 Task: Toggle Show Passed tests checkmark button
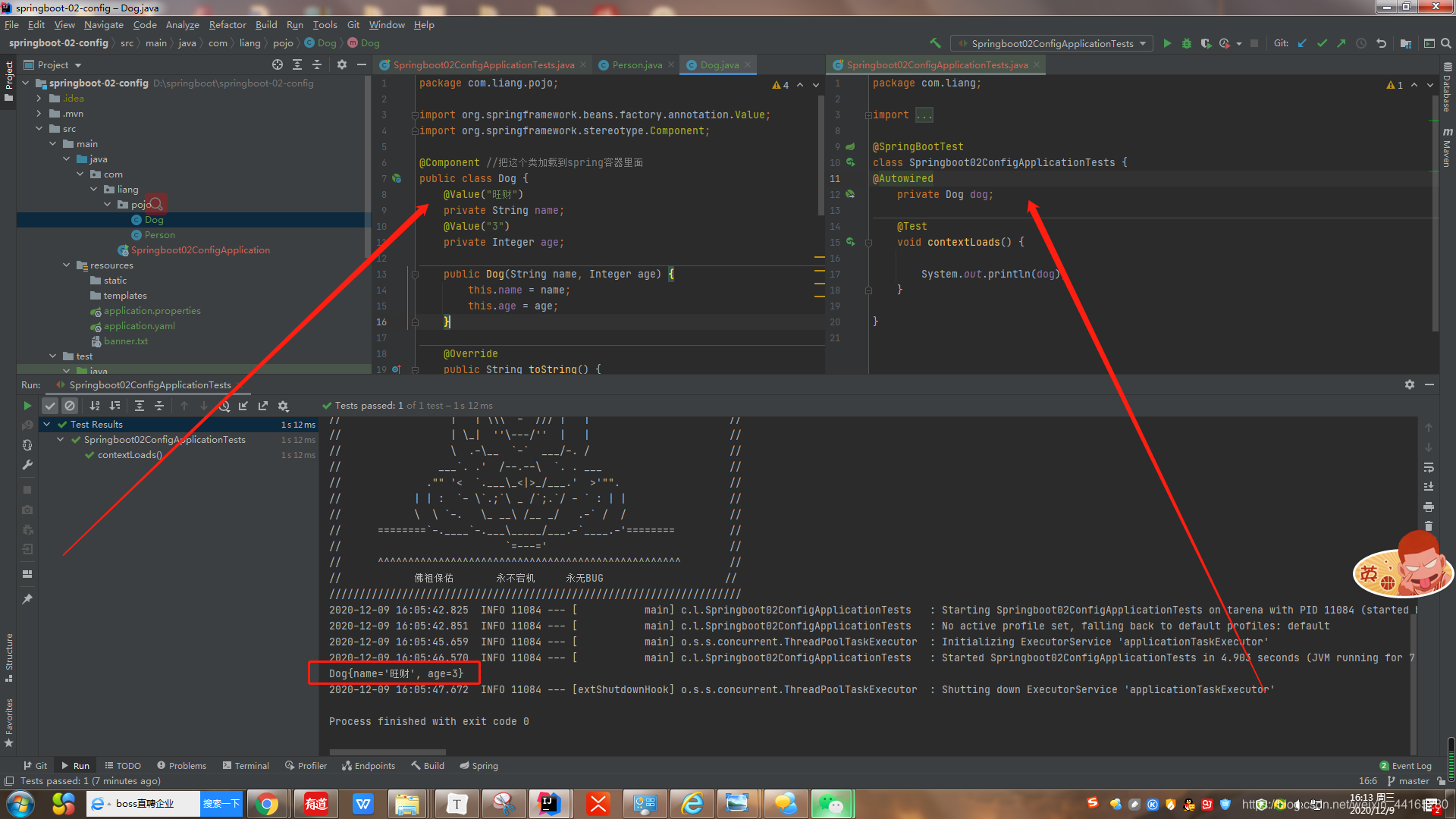(50, 406)
